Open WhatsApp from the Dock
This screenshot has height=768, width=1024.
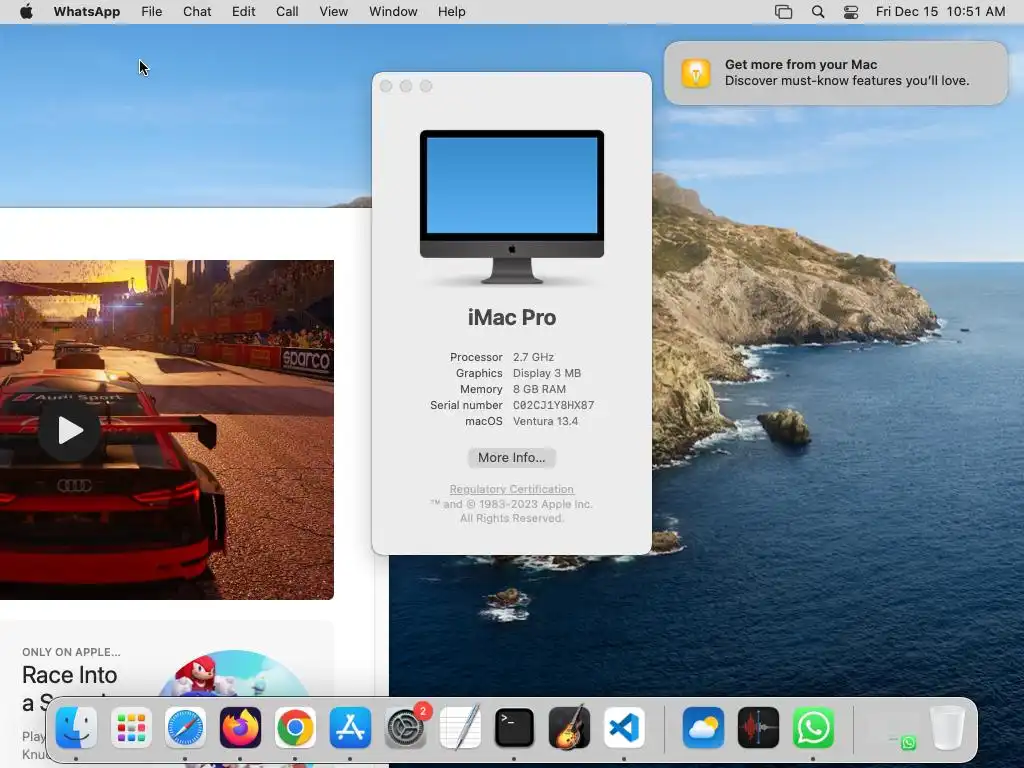pos(813,727)
